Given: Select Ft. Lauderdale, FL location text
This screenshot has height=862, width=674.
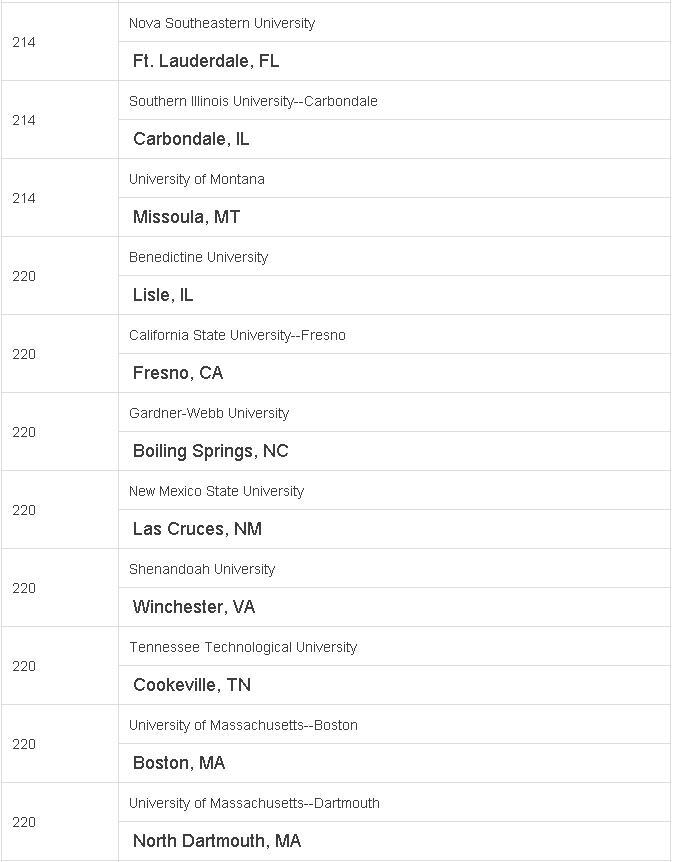Looking at the screenshot, I should [x=206, y=61].
